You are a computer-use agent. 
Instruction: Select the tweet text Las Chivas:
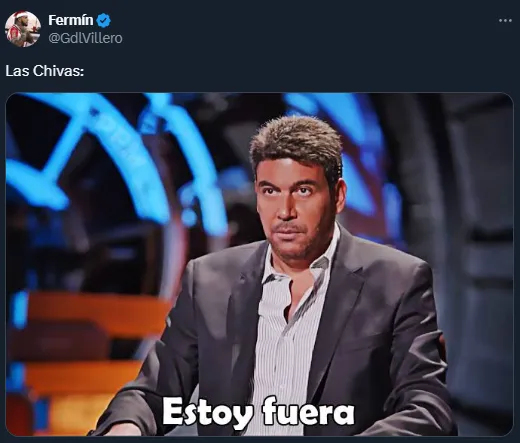(x=45, y=71)
